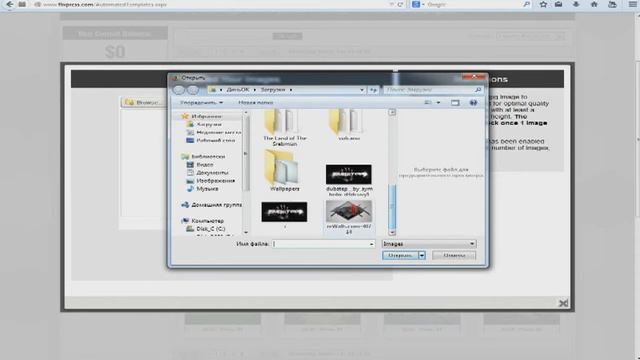This screenshot has height=360, width=640.
Task: Open the Упорядочить menu
Action: [201, 102]
